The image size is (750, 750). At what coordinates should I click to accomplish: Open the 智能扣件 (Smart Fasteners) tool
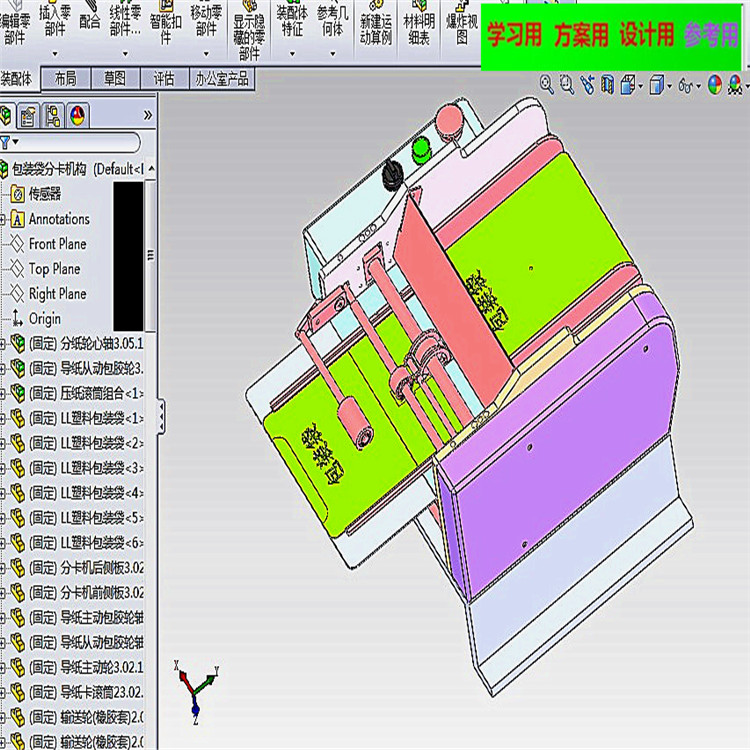[x=165, y=24]
